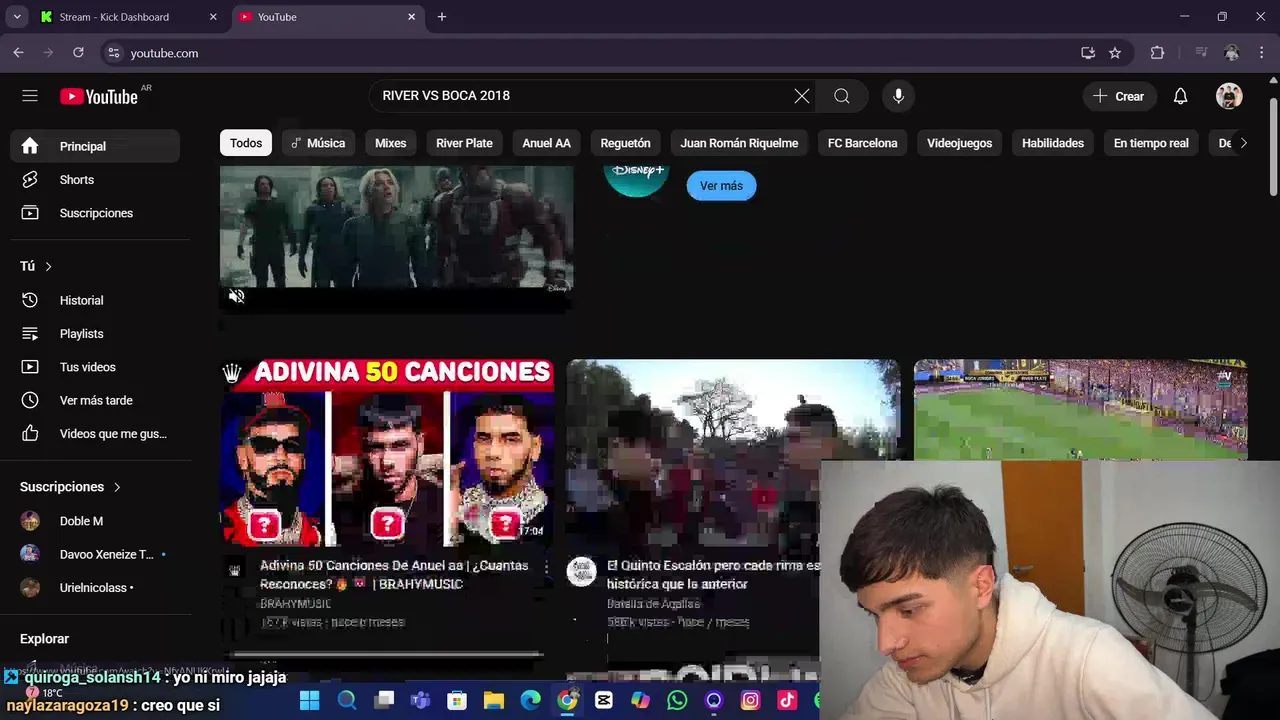
Task: Open the Adivina 50 Canciones video options
Action: pos(546,567)
